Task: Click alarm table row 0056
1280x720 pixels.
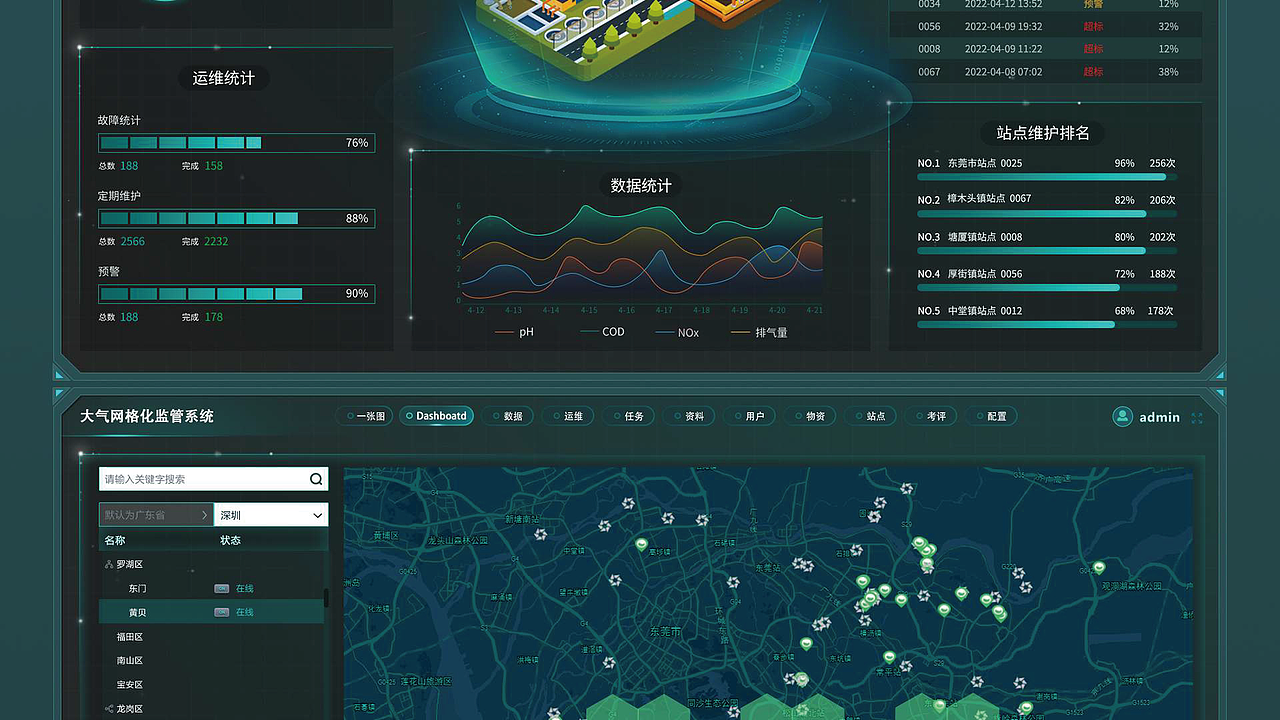Action: 1046,26
